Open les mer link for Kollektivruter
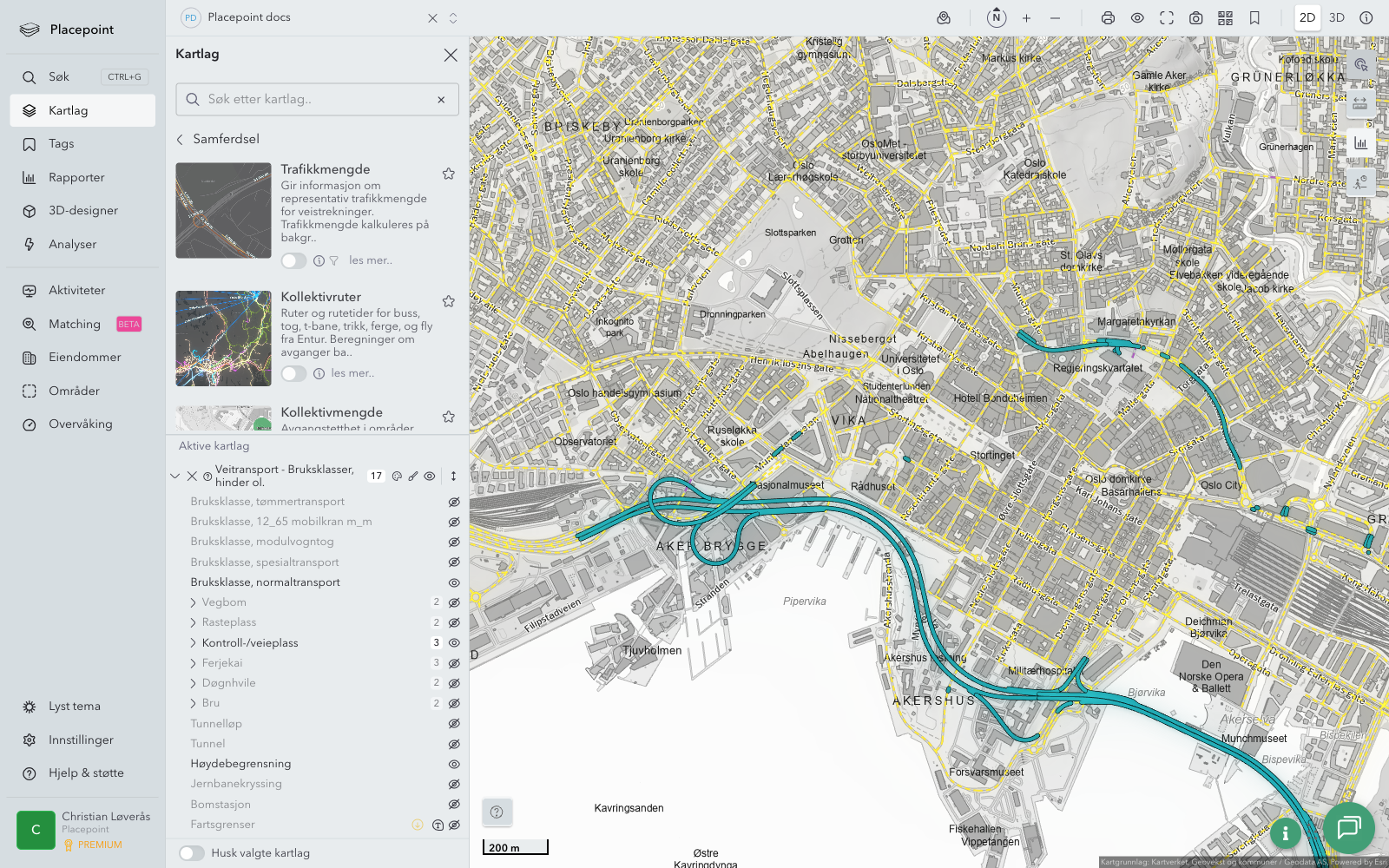1389x868 pixels. [352, 373]
